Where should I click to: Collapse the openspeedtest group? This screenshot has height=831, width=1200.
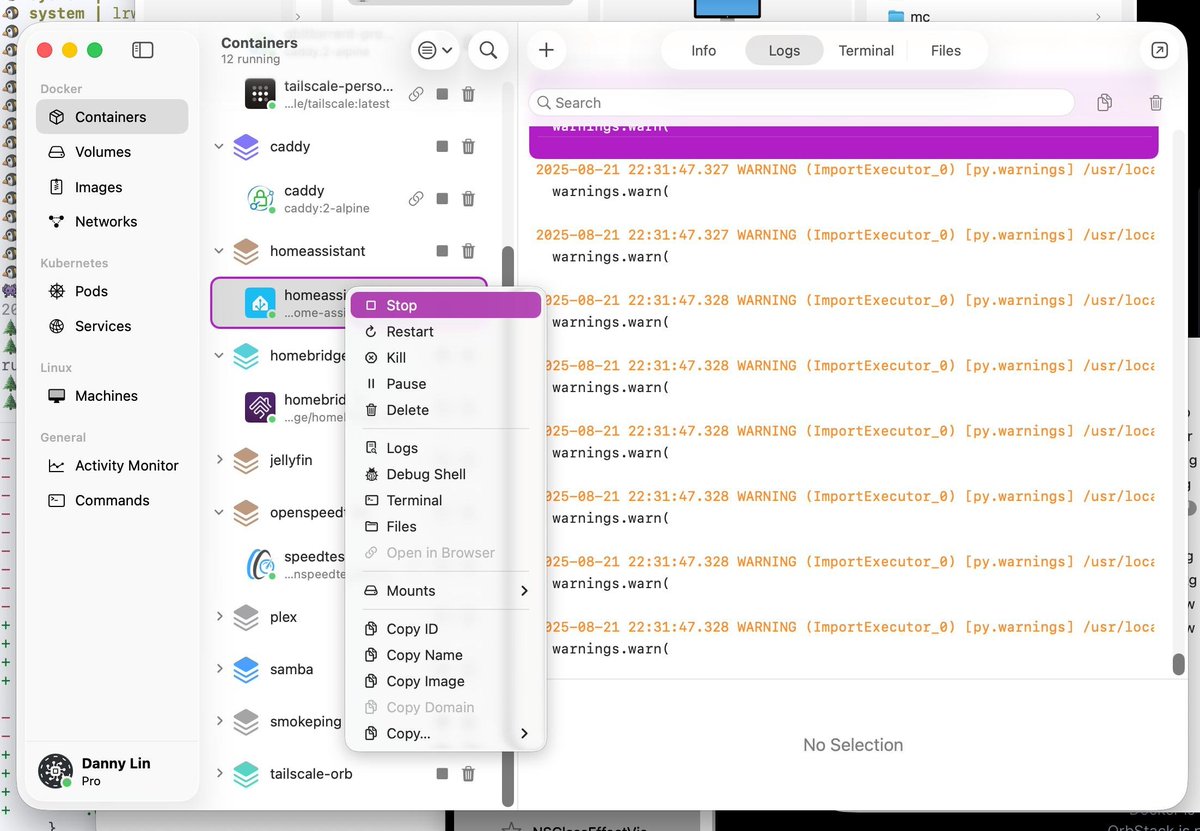click(x=219, y=512)
